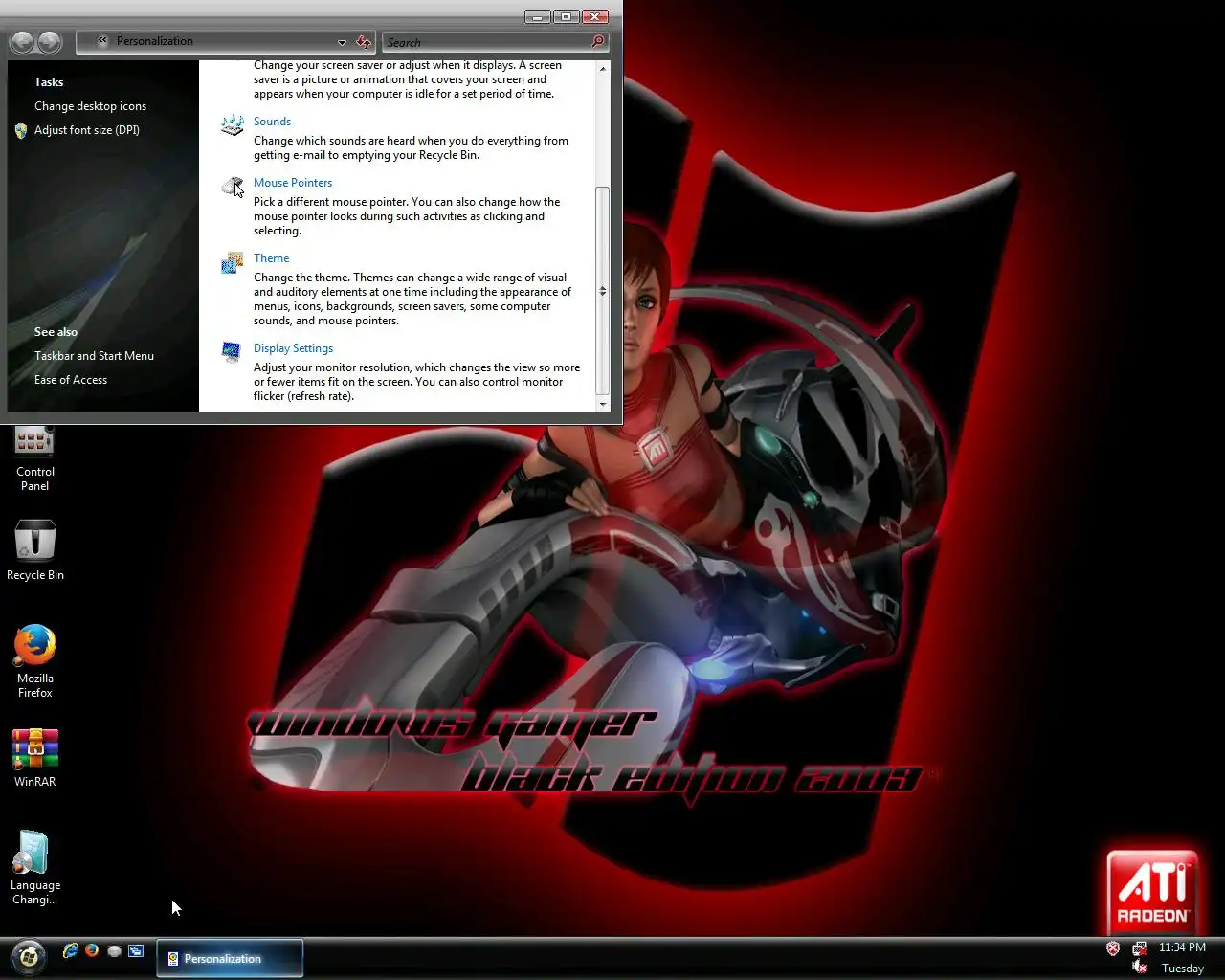Open the Control Panel desktop icon

(34, 457)
